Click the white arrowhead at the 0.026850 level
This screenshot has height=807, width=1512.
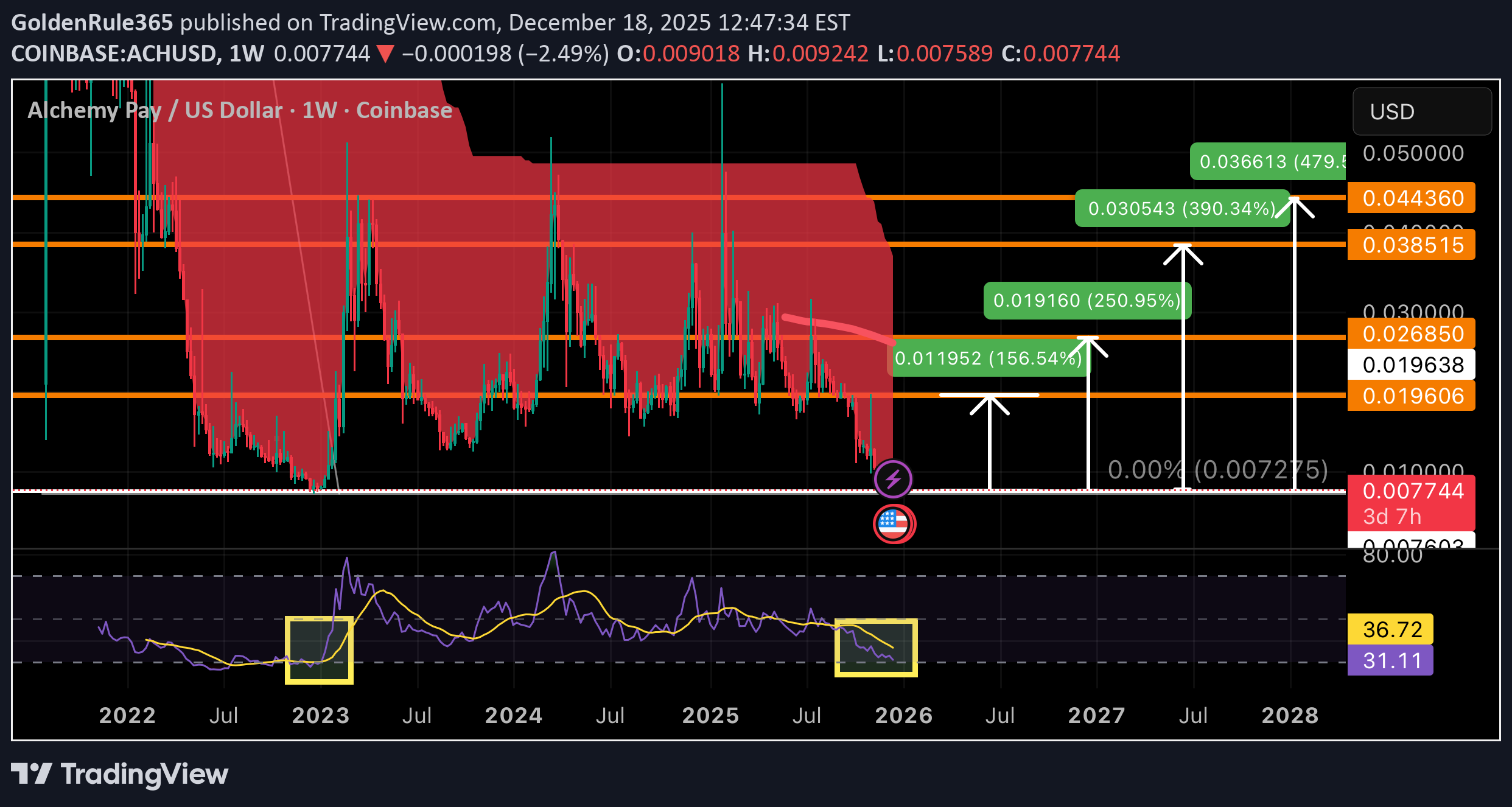click(x=1088, y=345)
